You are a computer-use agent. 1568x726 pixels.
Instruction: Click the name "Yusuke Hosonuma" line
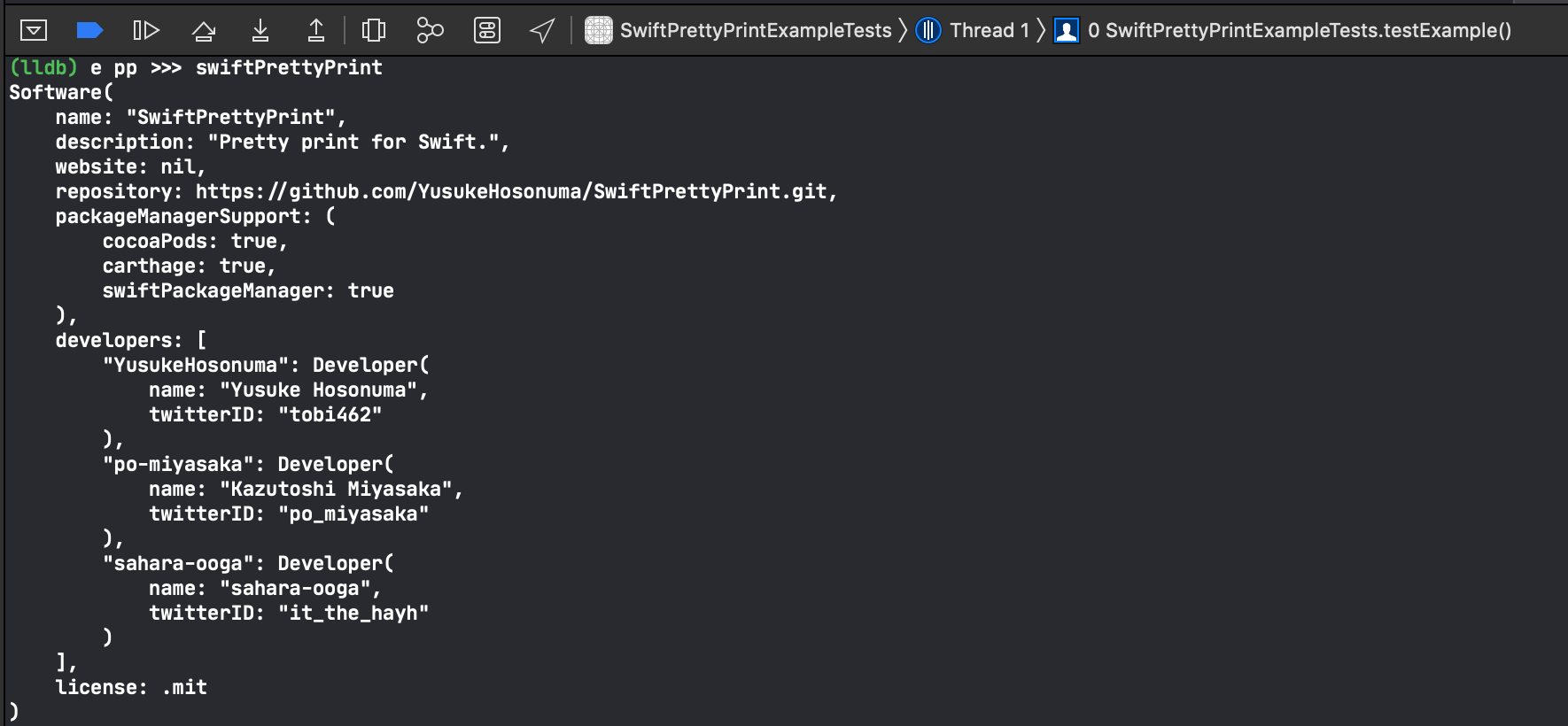pyautogui.click(x=289, y=390)
